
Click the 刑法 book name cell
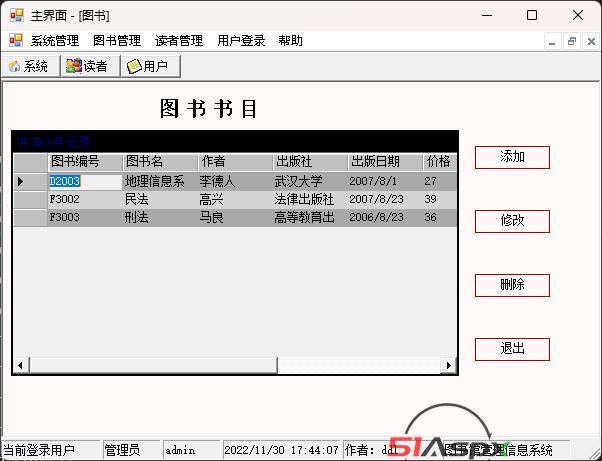click(x=160, y=218)
